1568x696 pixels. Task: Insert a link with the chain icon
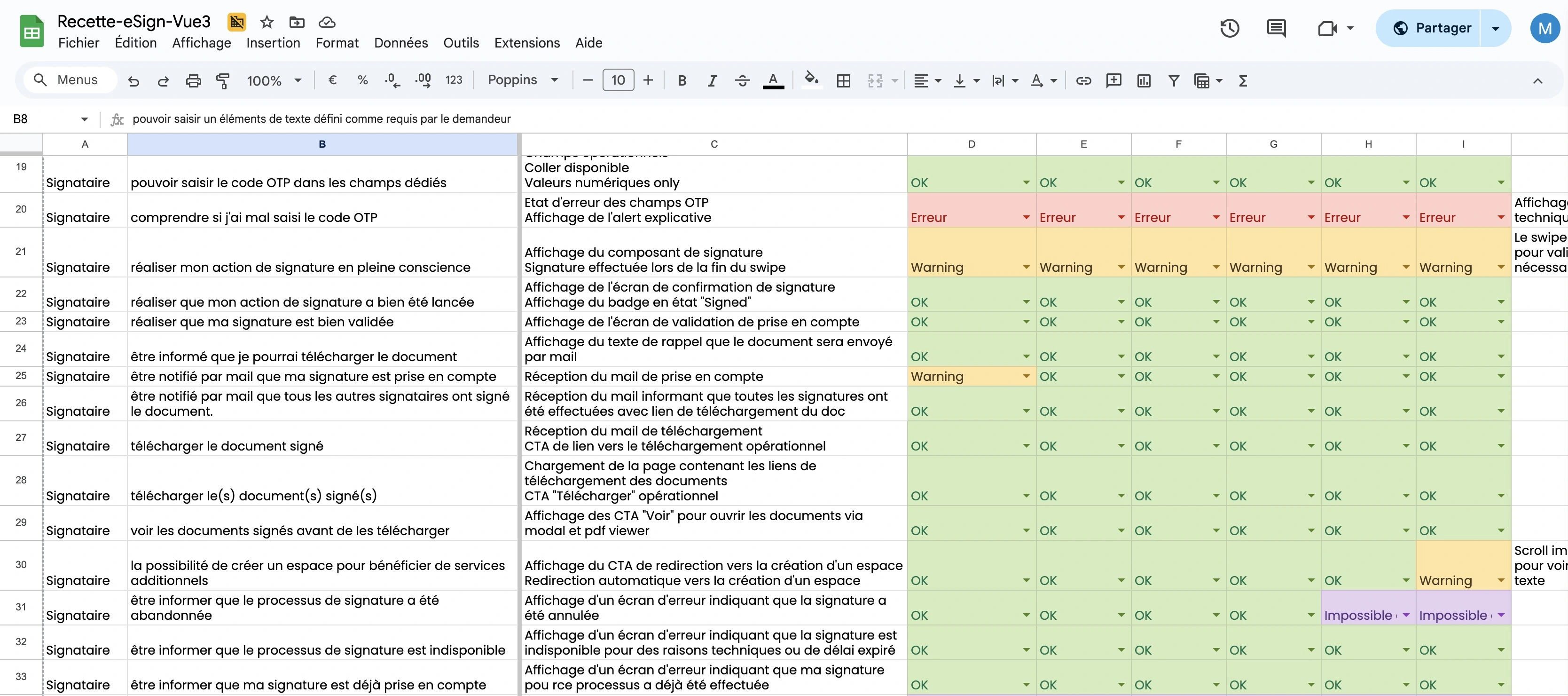click(x=1083, y=80)
